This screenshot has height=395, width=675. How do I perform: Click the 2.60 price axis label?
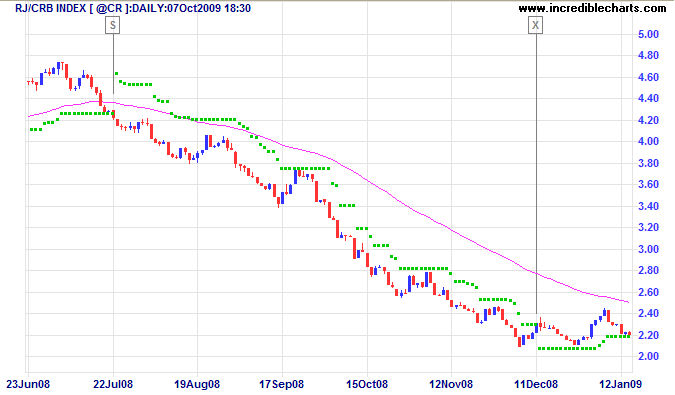(648, 292)
